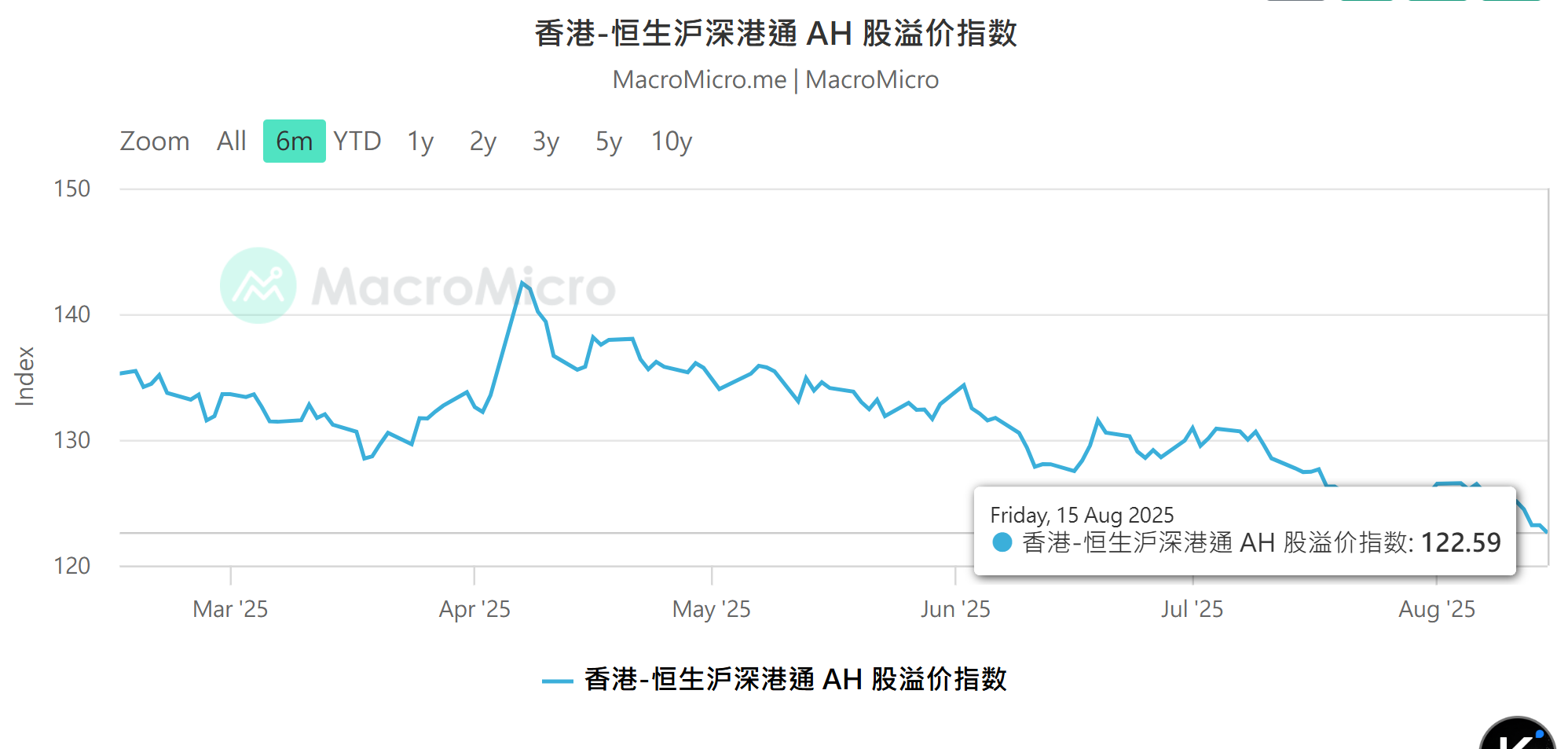The height and width of the screenshot is (749, 1568).
Task: Click the final data point at 122.59
Action: [1547, 532]
